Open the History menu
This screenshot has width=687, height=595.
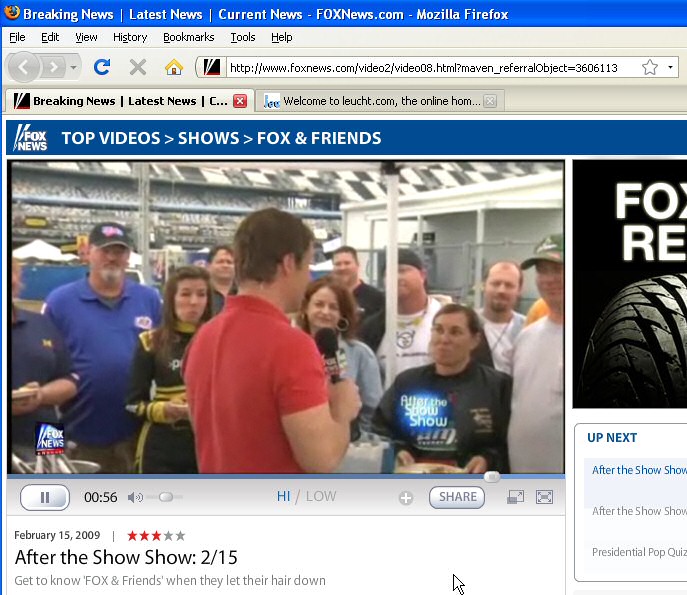tap(130, 37)
